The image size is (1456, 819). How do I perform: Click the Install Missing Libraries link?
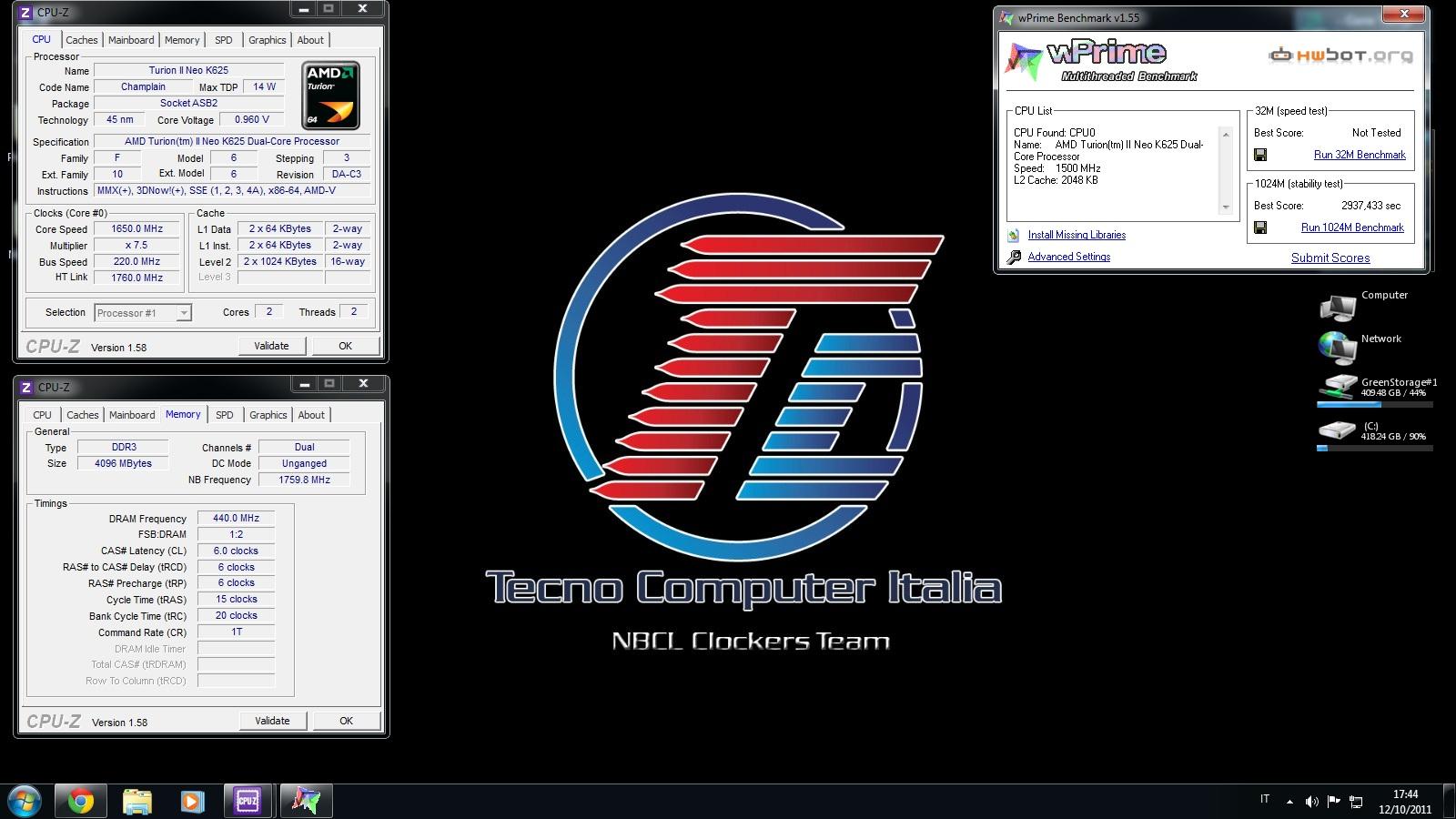[x=1077, y=236]
